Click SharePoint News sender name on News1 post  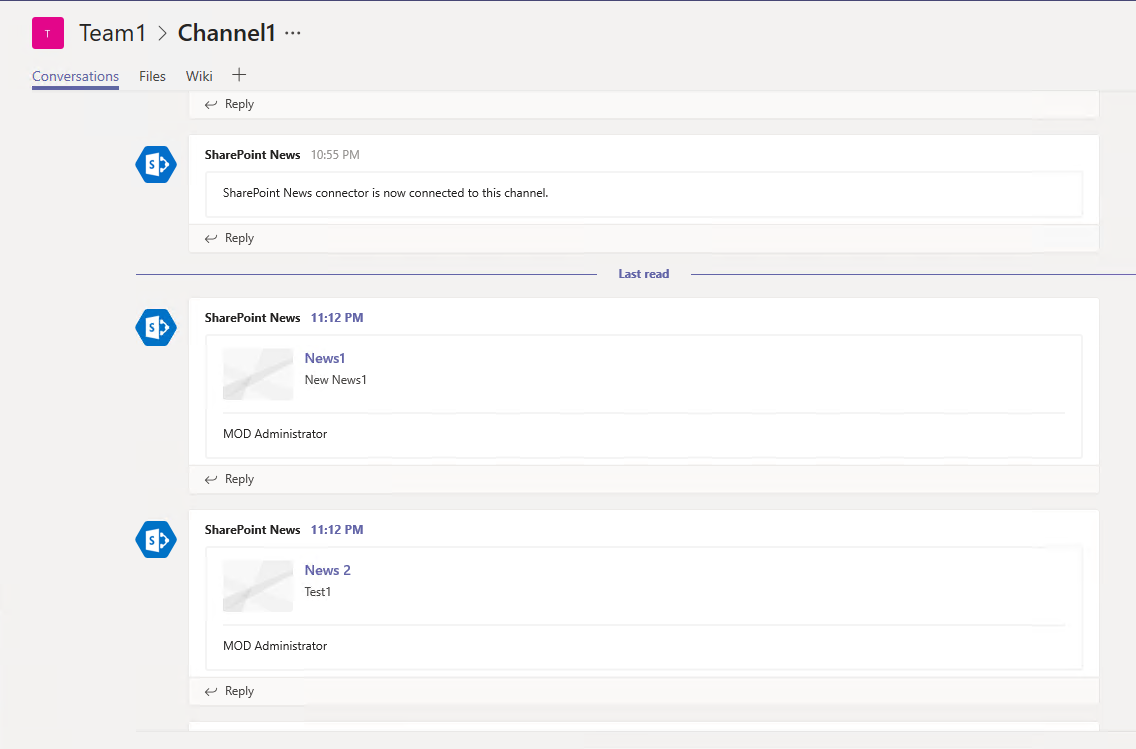[x=252, y=318]
